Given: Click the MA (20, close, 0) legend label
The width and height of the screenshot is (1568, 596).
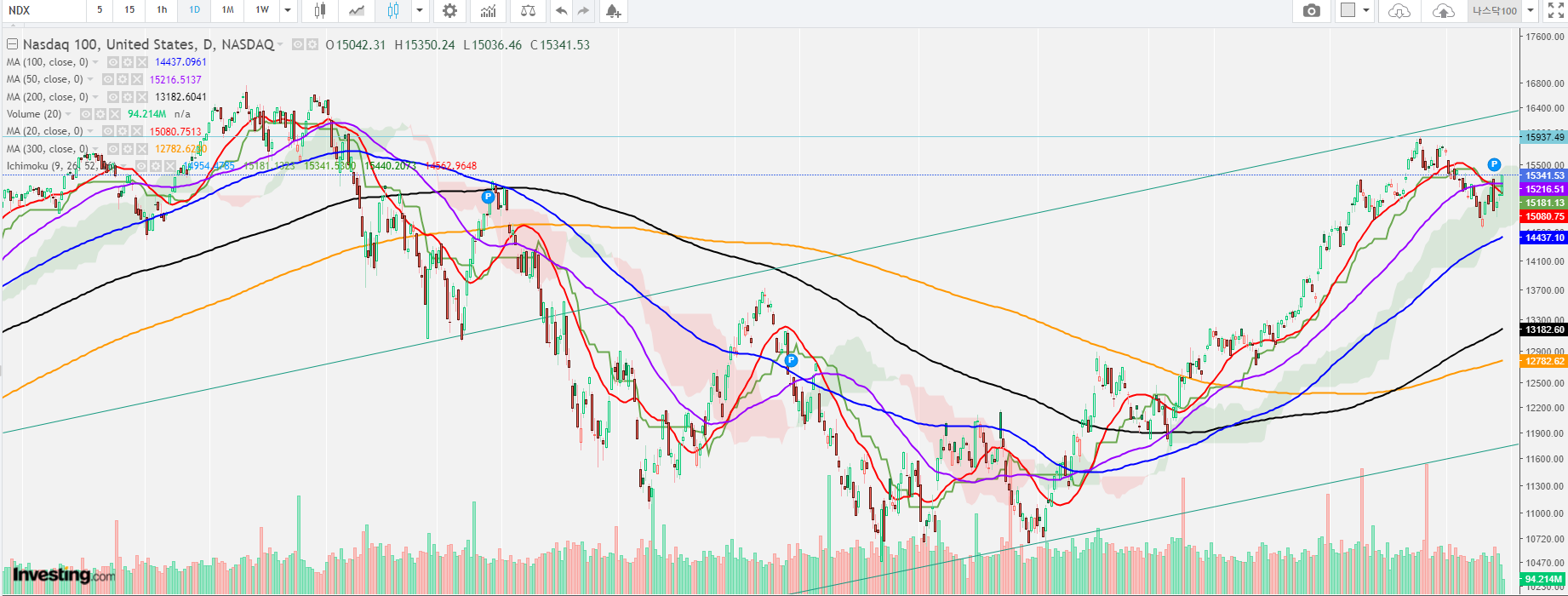Looking at the screenshot, I should pos(44,131).
